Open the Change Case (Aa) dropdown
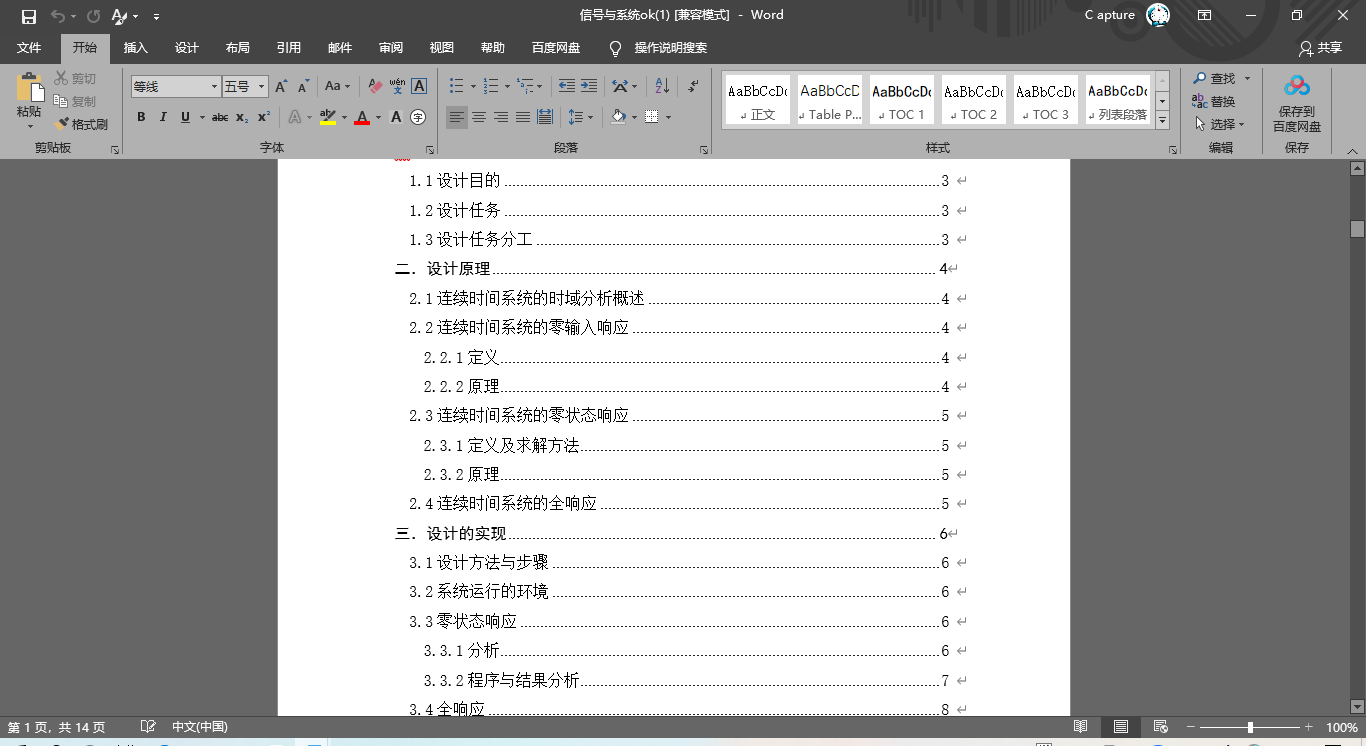The width and height of the screenshot is (1366, 746). click(337, 87)
